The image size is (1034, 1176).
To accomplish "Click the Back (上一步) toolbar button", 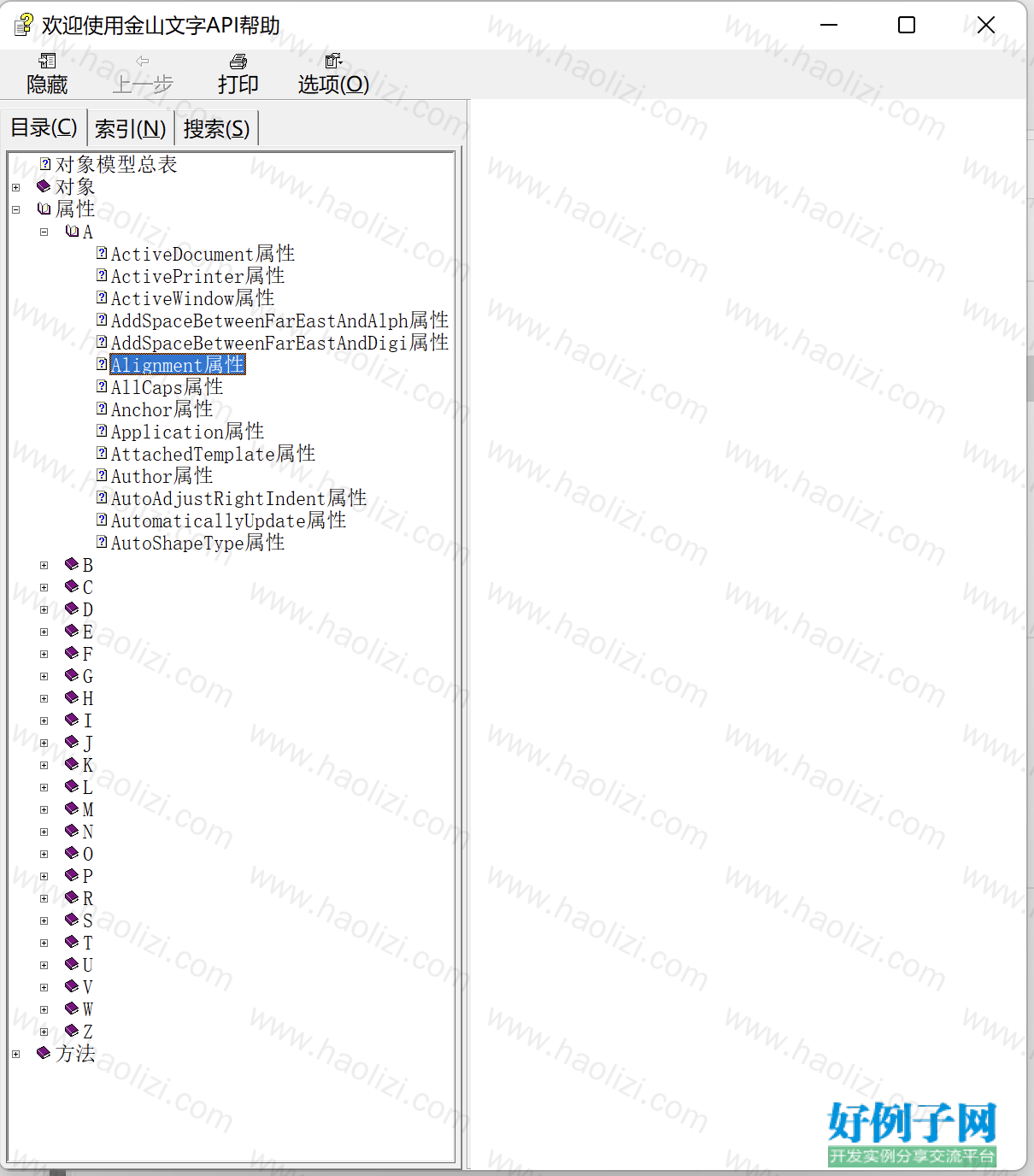I will (143, 73).
